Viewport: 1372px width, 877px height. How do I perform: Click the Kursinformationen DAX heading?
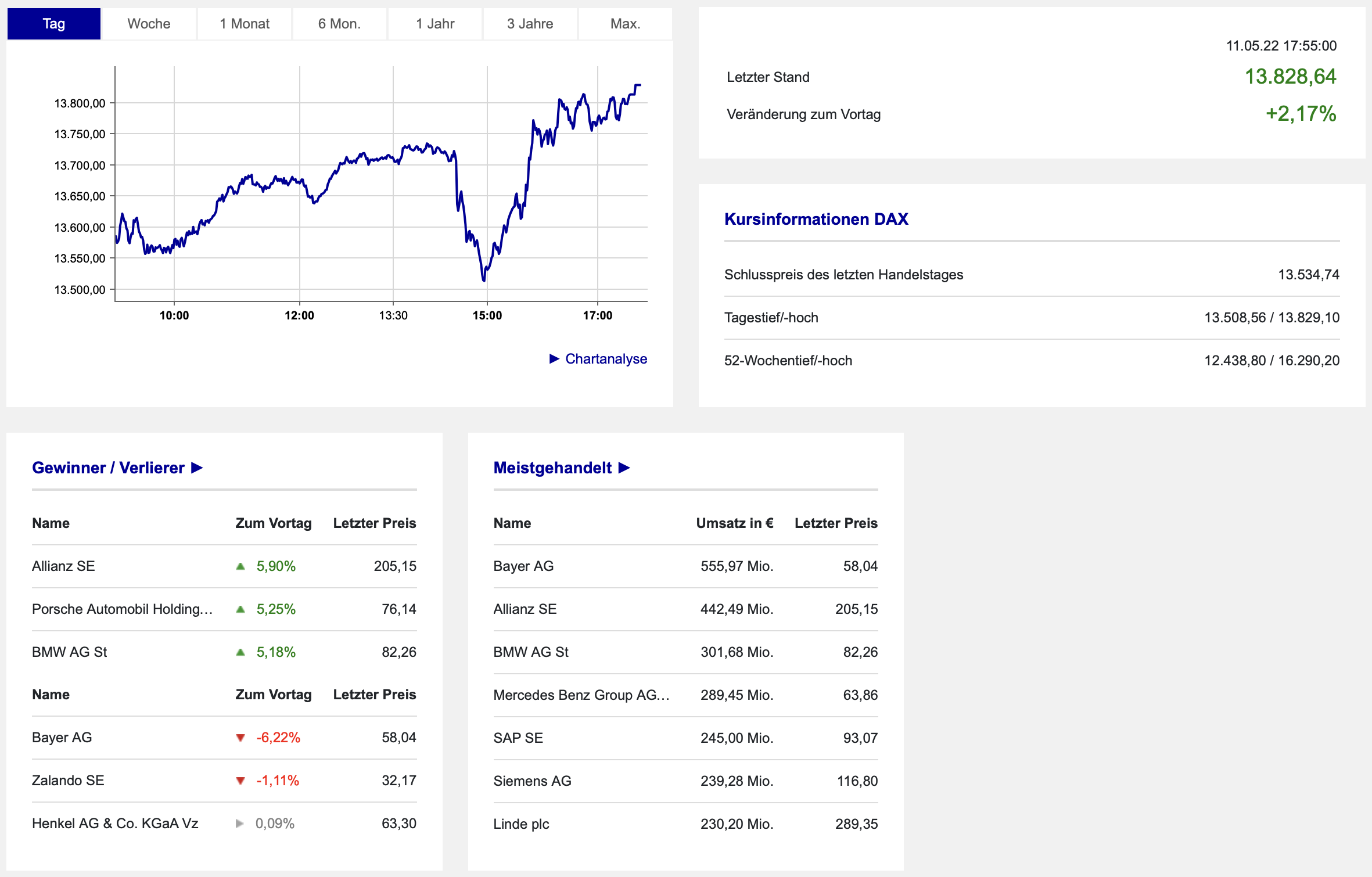816,219
